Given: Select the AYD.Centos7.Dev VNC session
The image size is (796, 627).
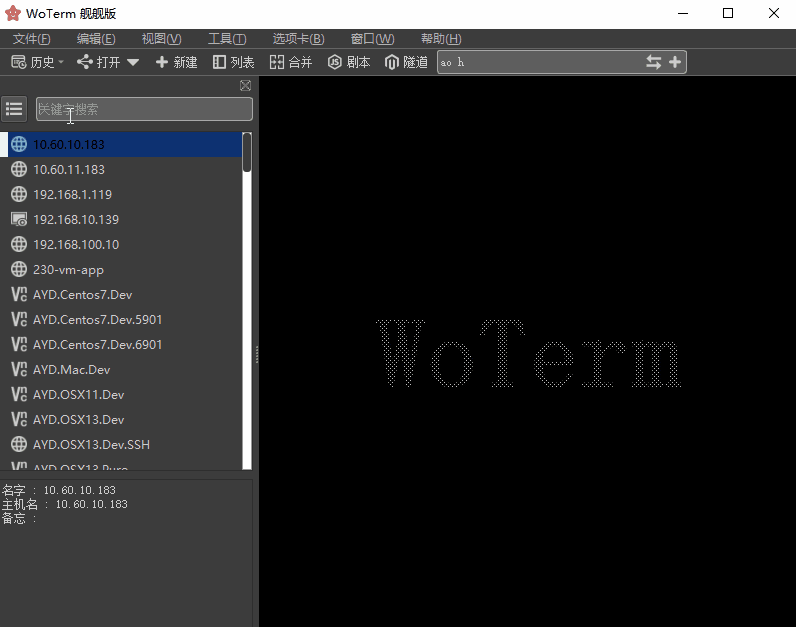Looking at the screenshot, I should tap(82, 294).
